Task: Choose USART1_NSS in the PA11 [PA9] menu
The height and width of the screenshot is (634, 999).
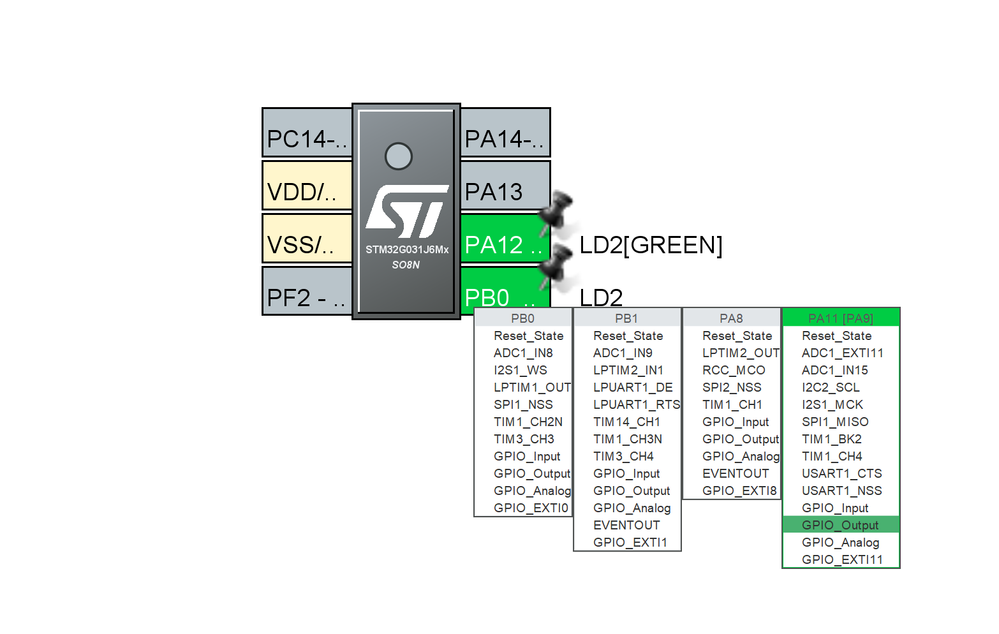Action: click(x=841, y=491)
